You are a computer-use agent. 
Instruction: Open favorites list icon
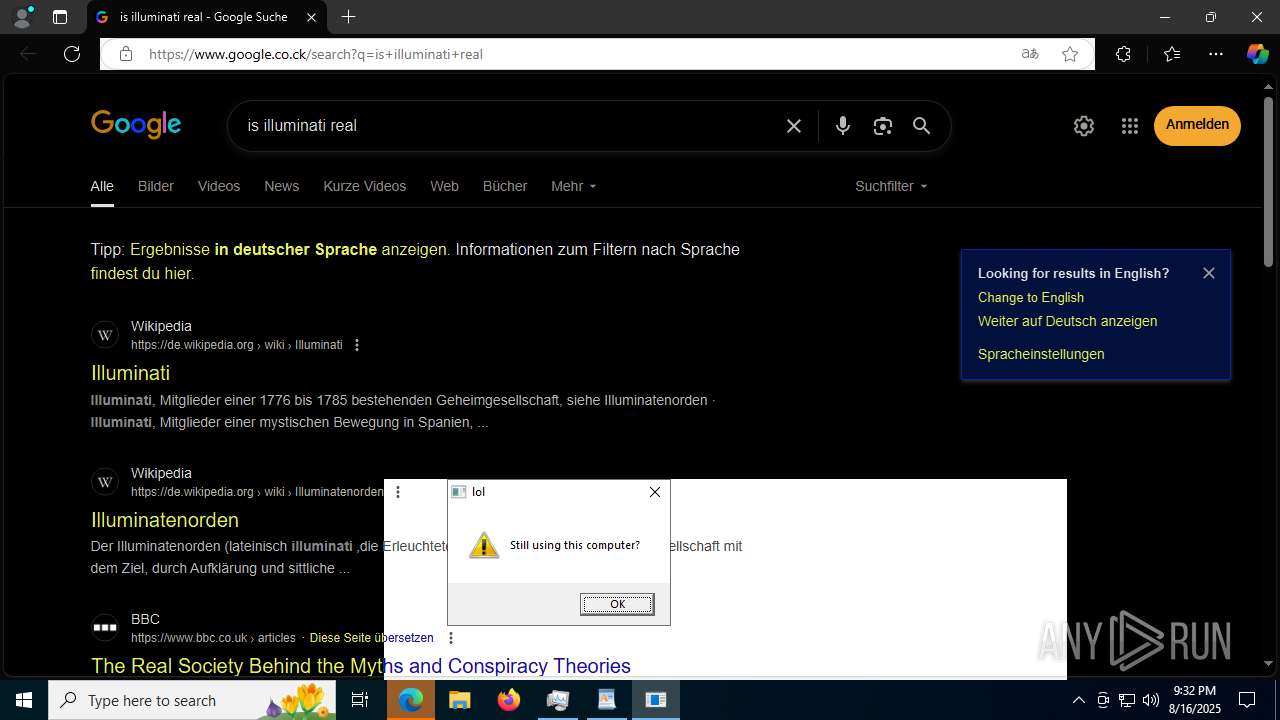click(1172, 54)
